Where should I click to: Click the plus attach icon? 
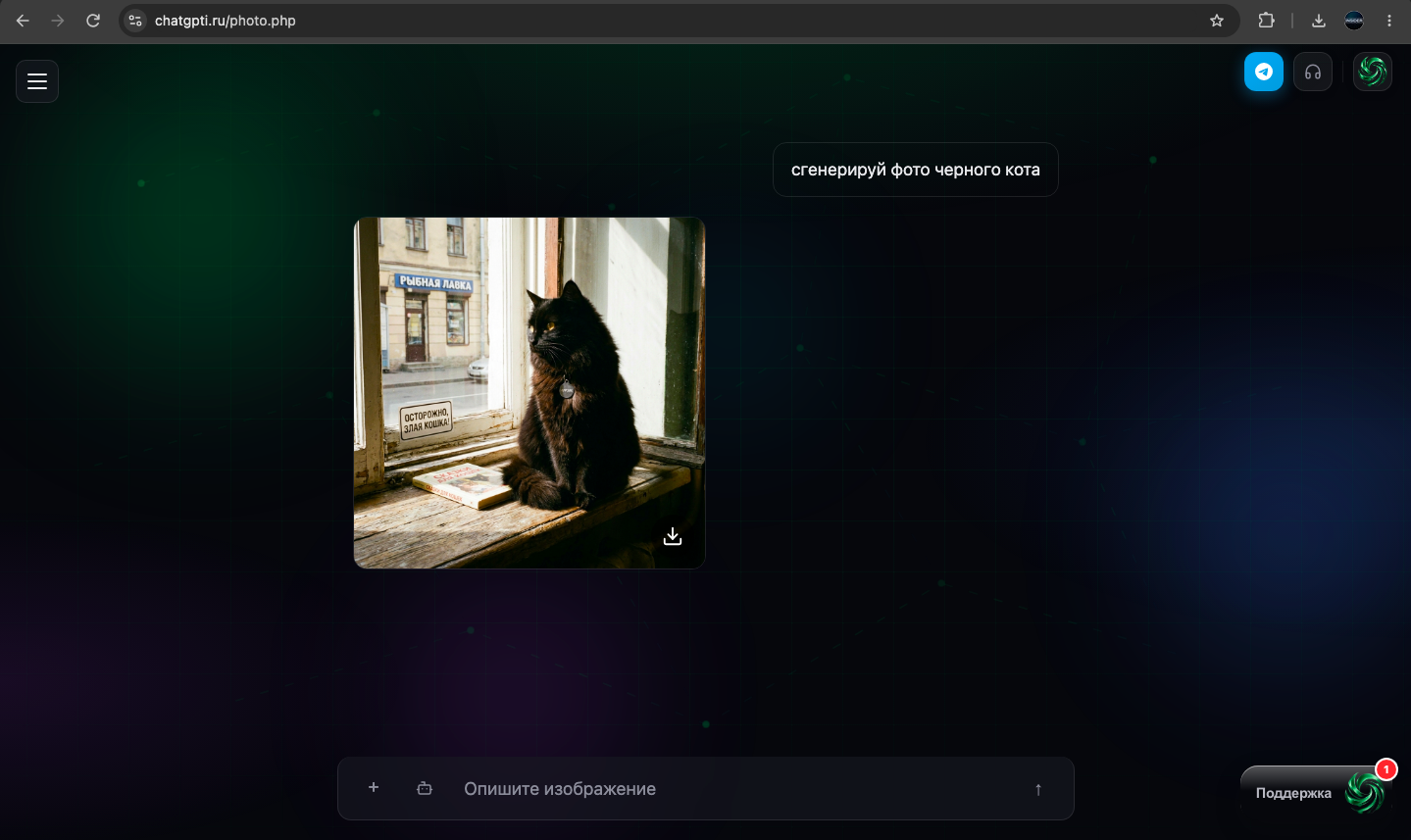pos(374,787)
